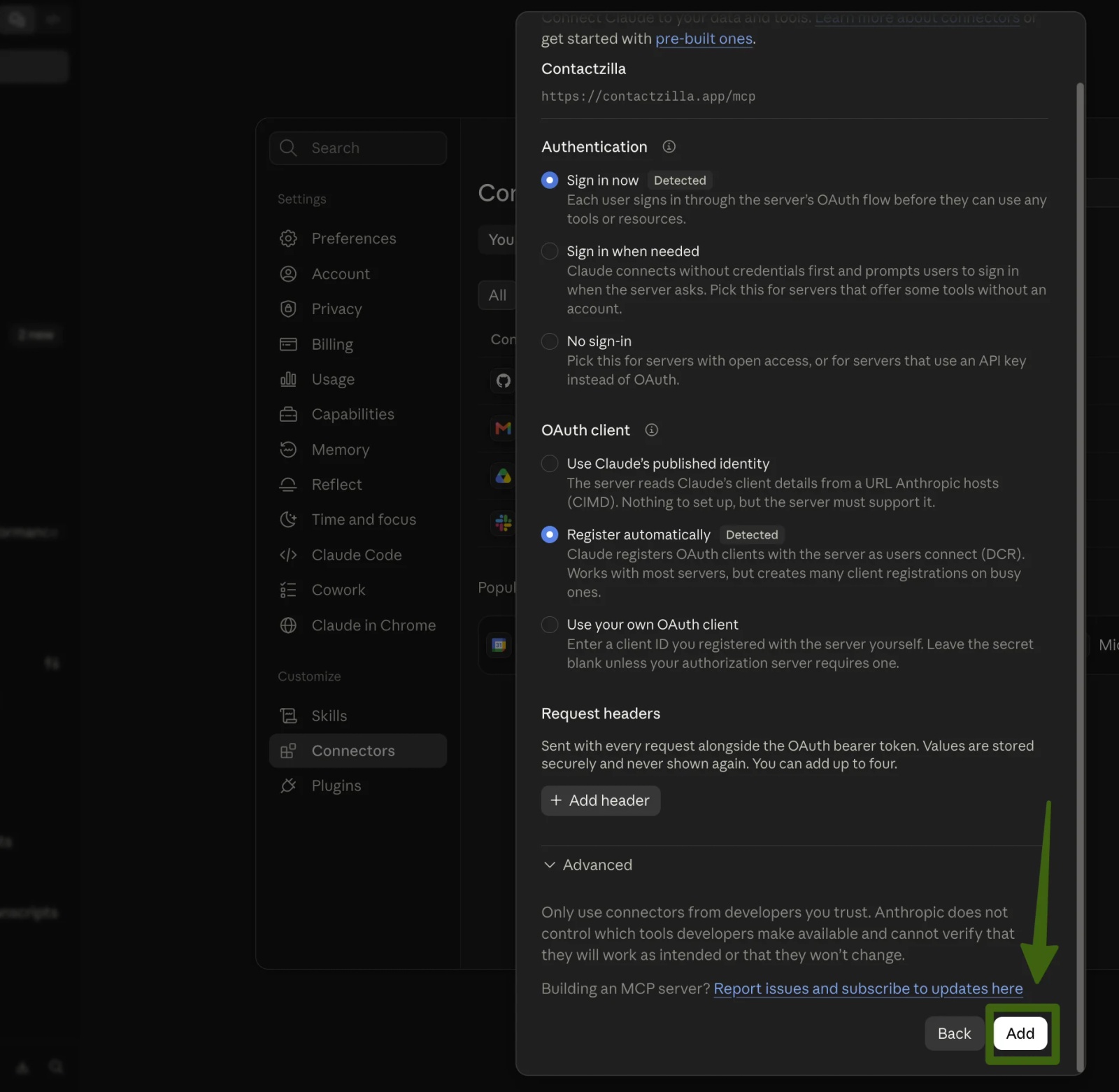Viewport: 1119px width, 1092px height.
Task: Click the Usage bar chart icon
Action: 288,379
